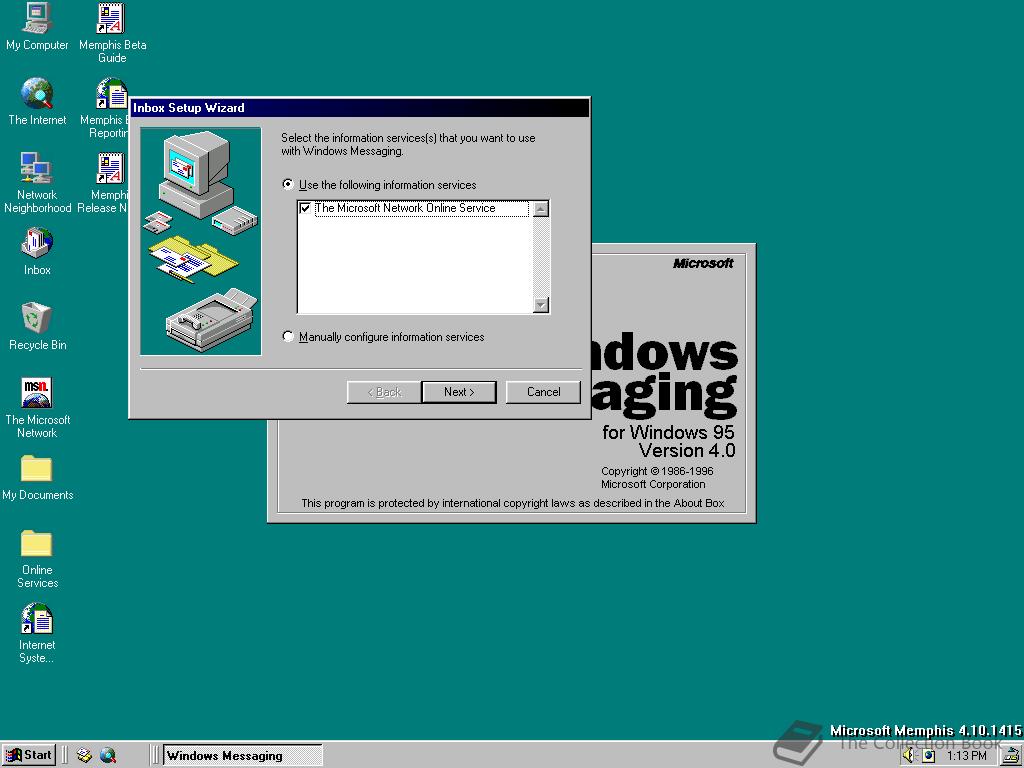This screenshot has height=768, width=1024.
Task: Select the Windows Messaging taskbar button
Action: (242, 756)
